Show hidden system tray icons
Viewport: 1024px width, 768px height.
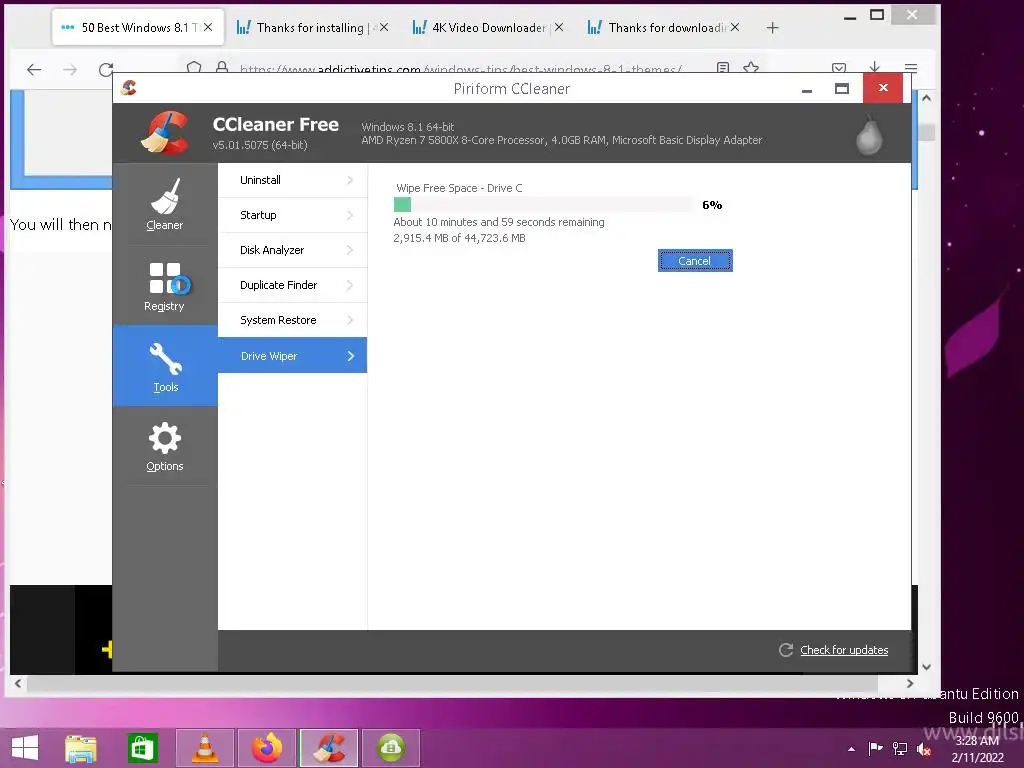851,749
